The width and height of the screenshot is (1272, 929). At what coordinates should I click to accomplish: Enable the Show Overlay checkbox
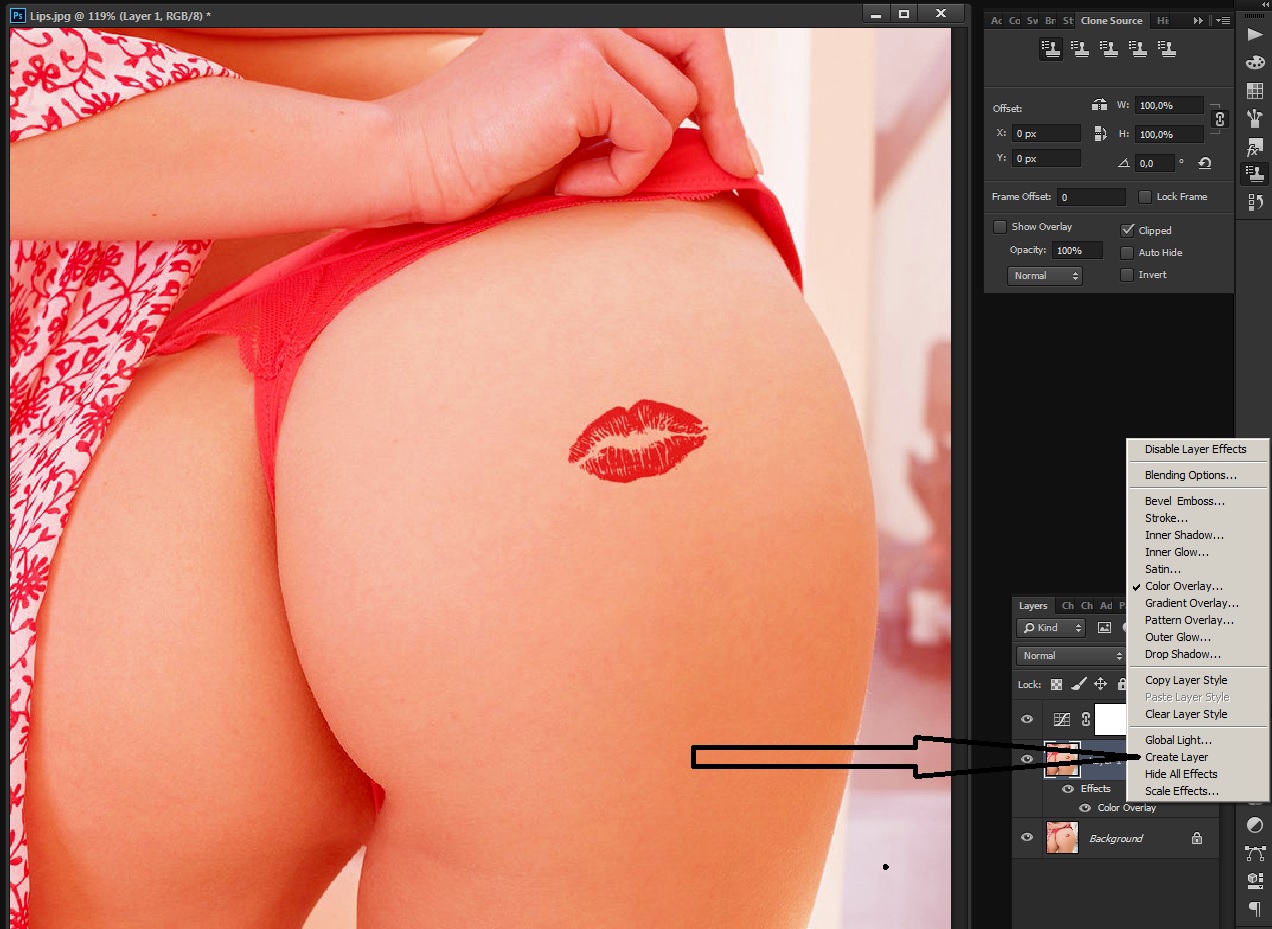(1000, 227)
